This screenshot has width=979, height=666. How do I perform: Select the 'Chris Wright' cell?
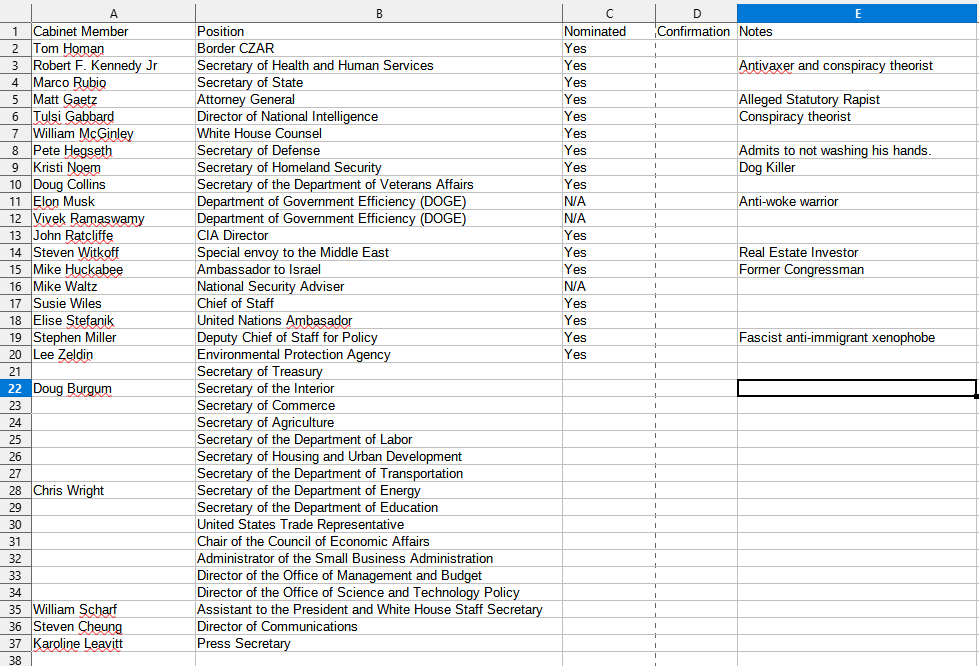(x=113, y=491)
